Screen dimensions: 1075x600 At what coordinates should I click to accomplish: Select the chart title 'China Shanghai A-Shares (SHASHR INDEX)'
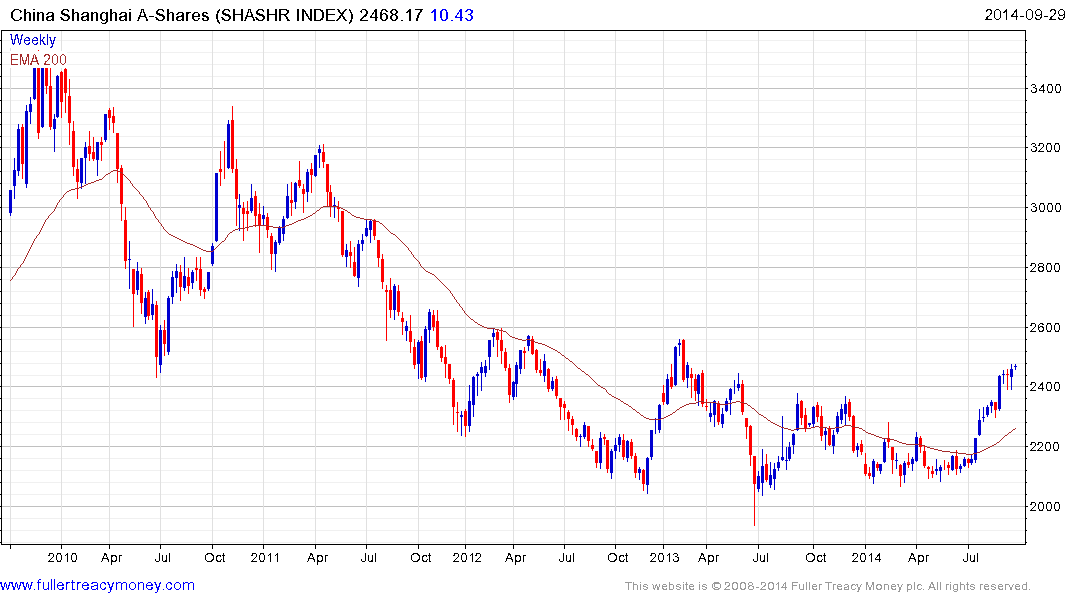pos(182,15)
